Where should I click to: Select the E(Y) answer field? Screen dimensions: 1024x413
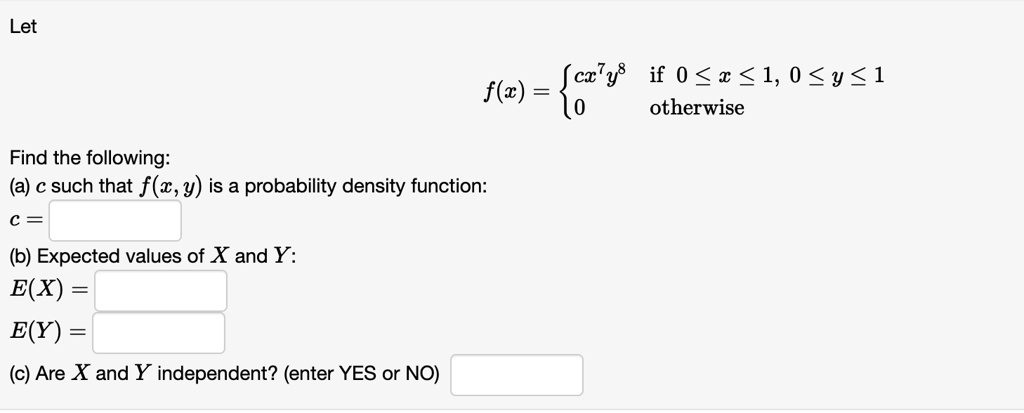pyautogui.click(x=159, y=333)
